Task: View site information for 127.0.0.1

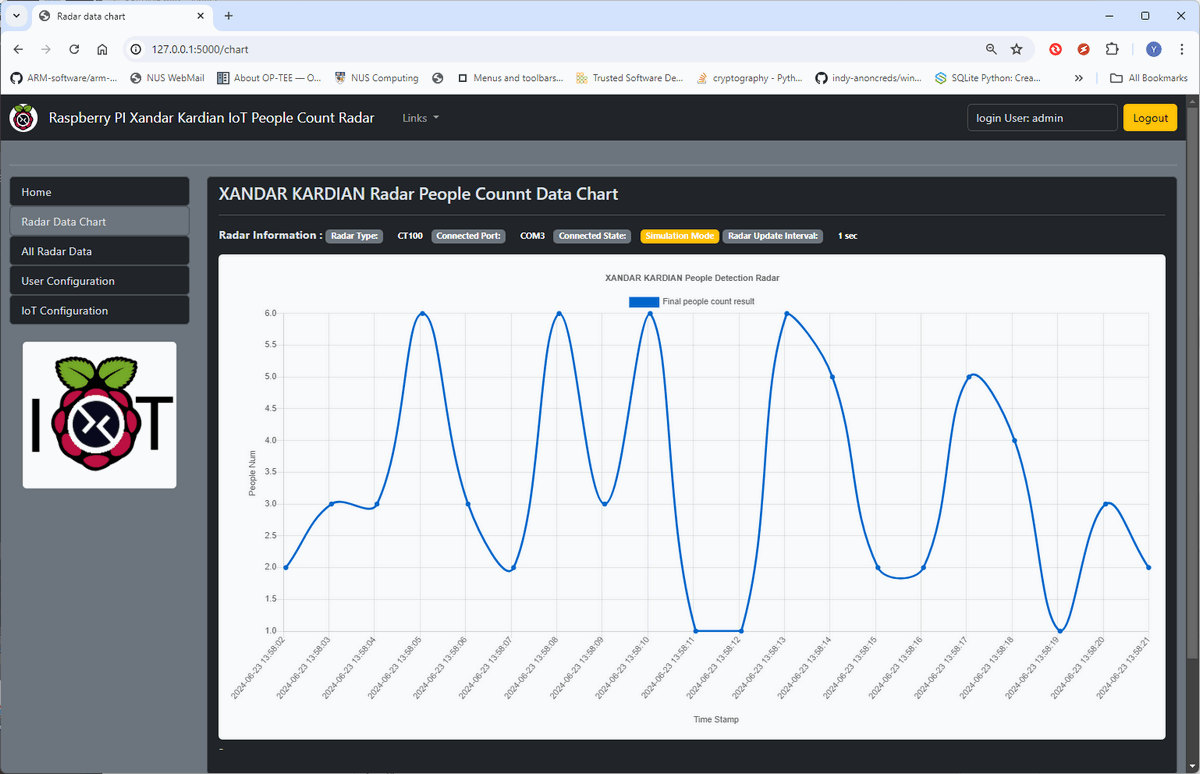Action: (136, 49)
